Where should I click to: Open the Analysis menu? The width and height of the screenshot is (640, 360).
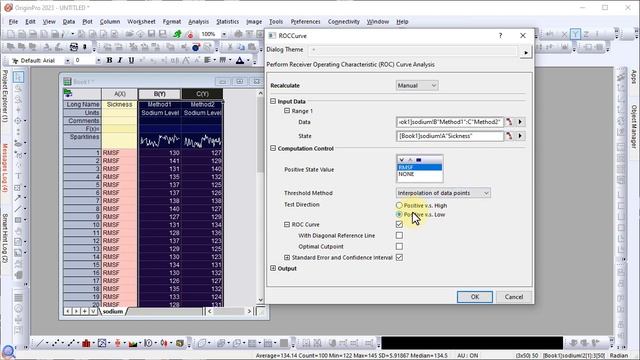(198, 22)
